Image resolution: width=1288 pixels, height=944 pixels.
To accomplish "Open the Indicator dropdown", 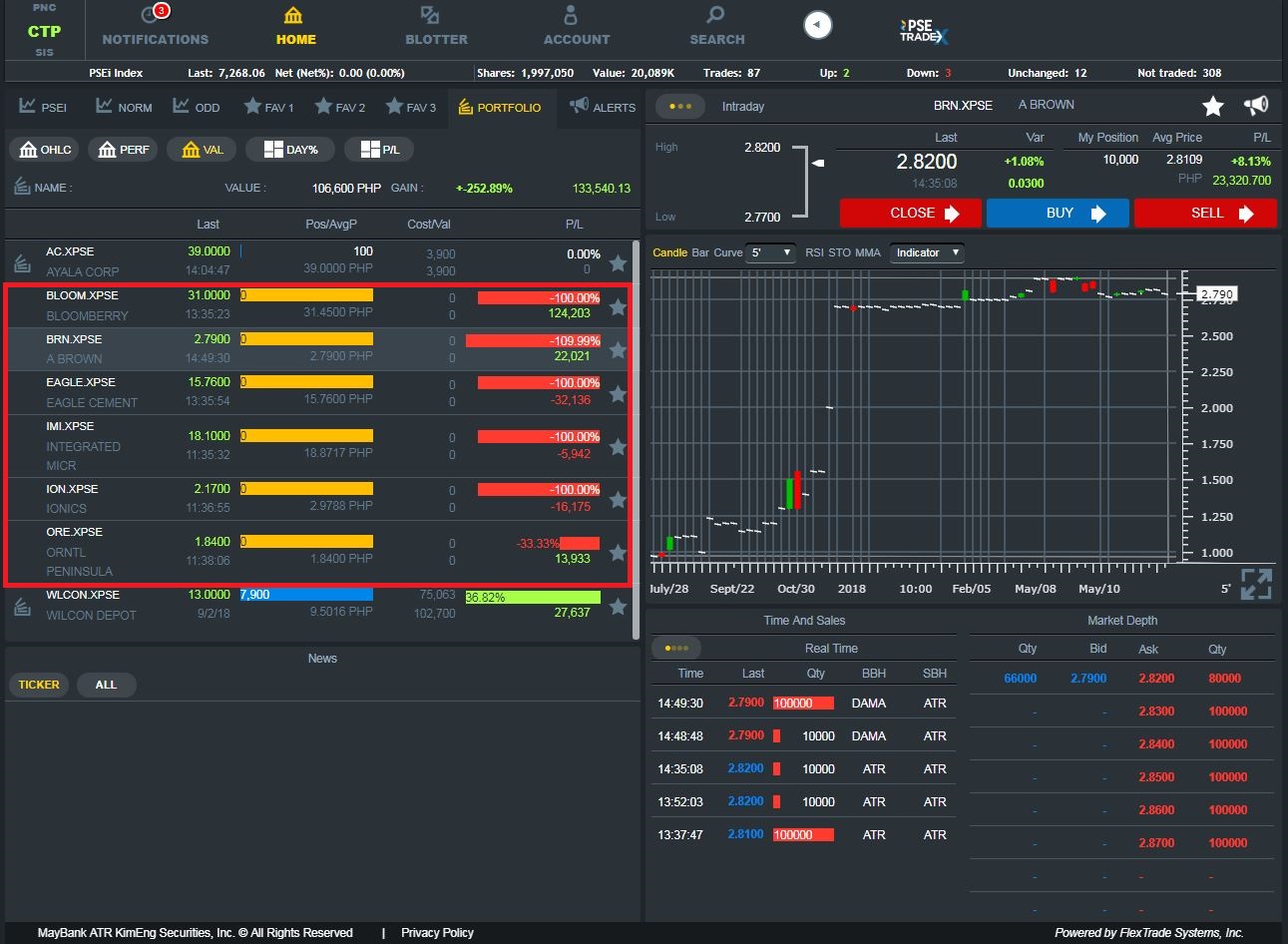I will (x=927, y=252).
